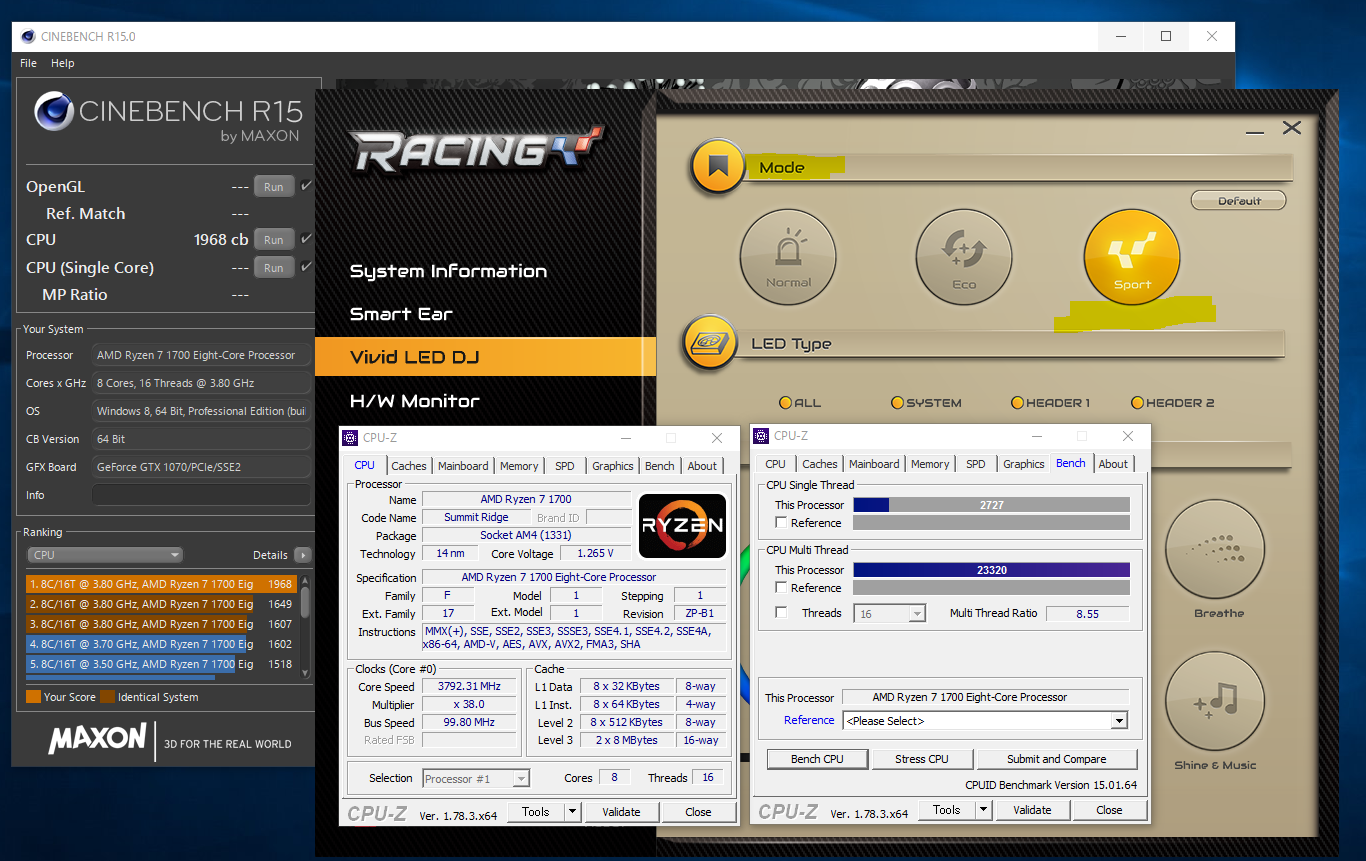
Task: Click the CPU-Z icon in Bench window titlebar
Action: (761, 436)
